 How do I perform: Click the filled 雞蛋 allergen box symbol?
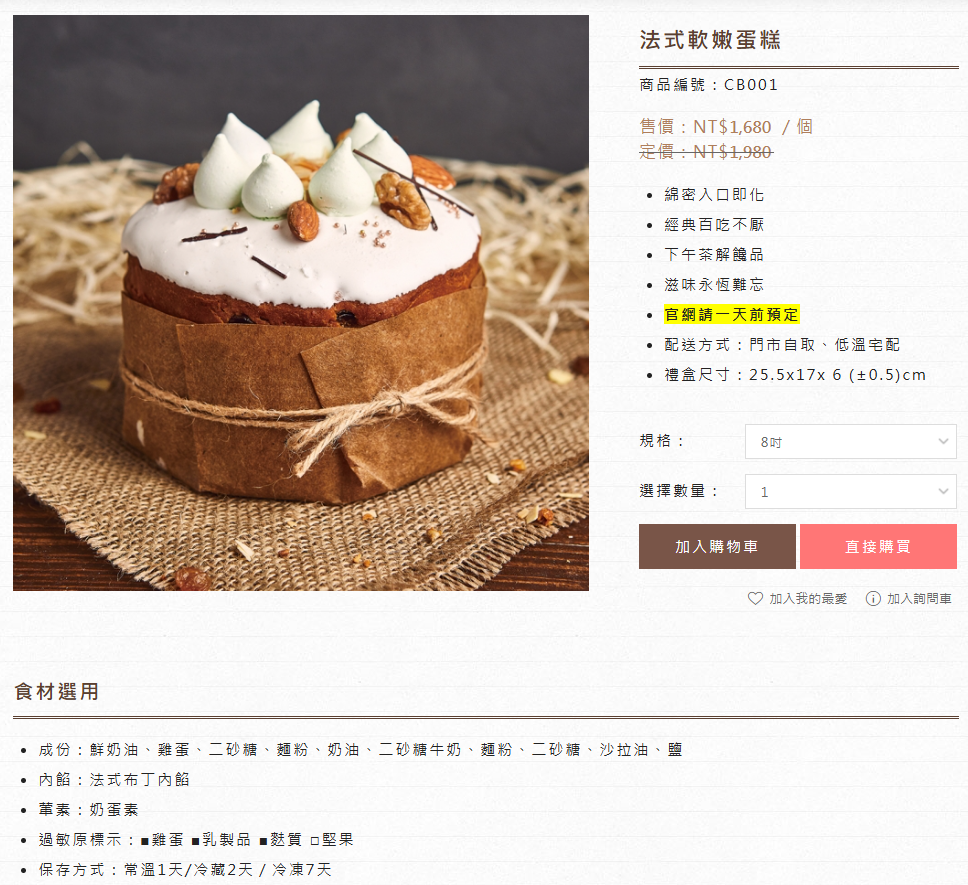(144, 841)
